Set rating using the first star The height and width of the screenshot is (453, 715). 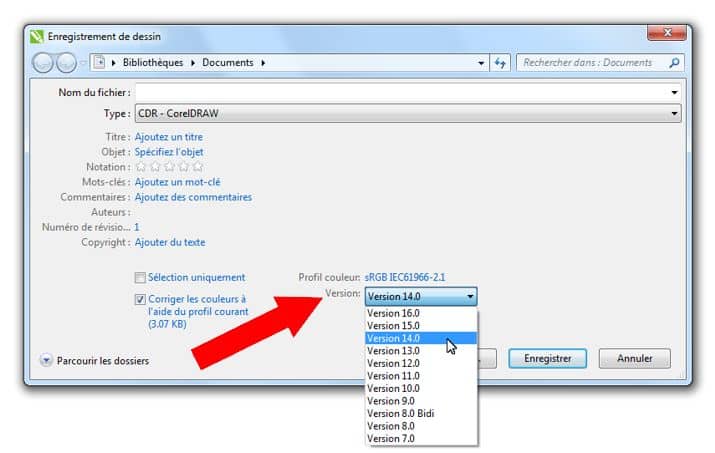141,167
